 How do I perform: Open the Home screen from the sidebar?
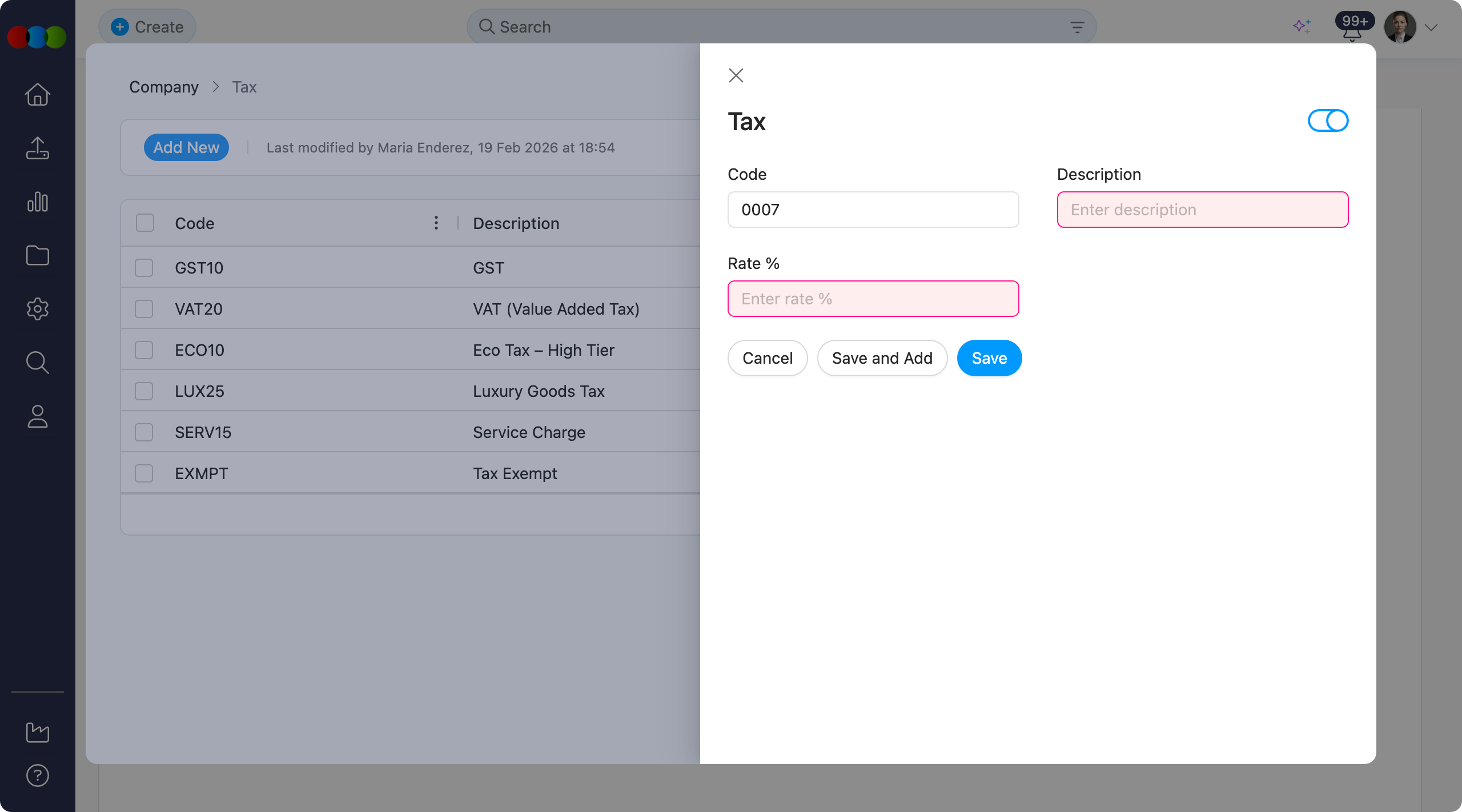[x=37, y=94]
